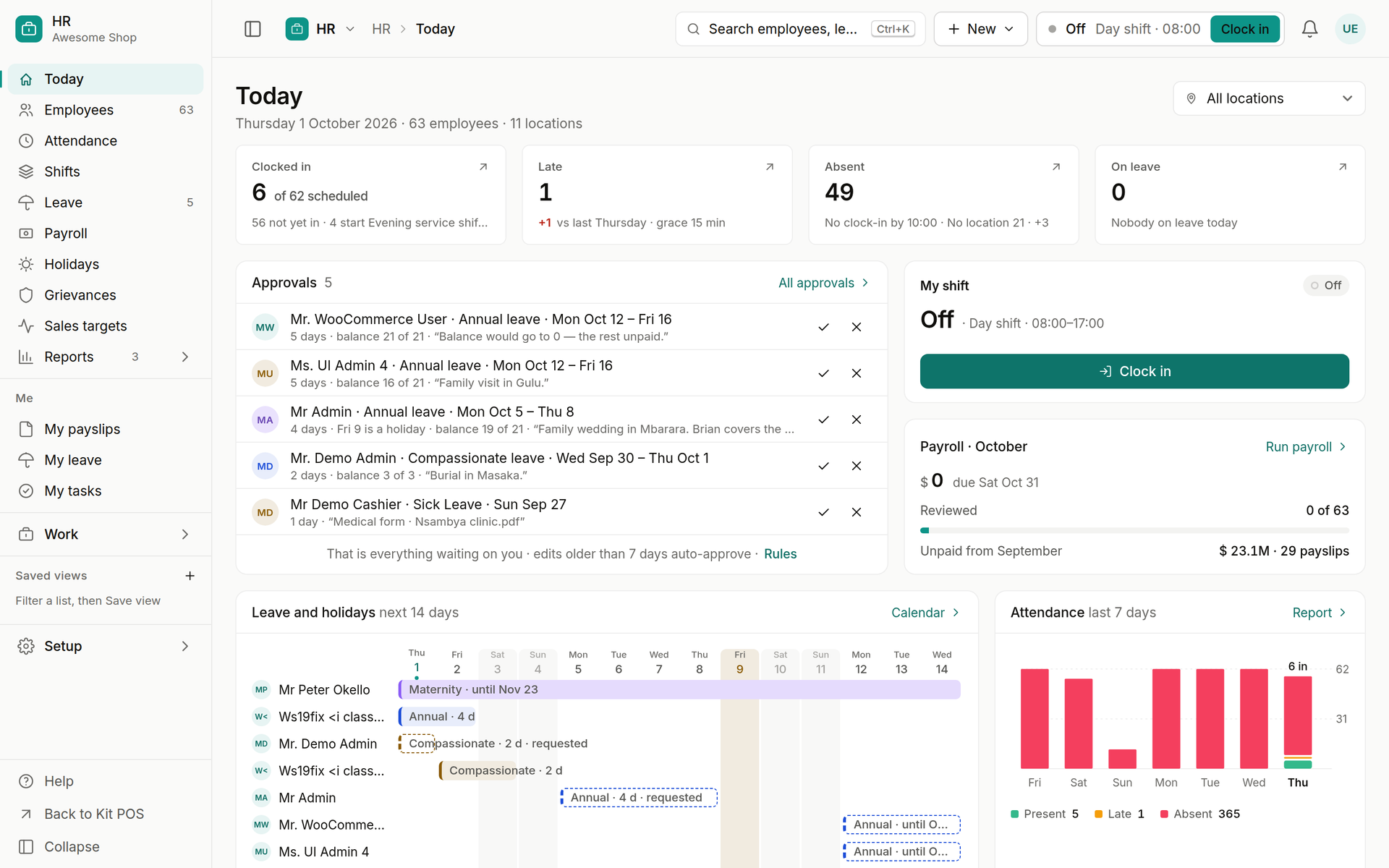The width and height of the screenshot is (1389, 868).
Task: Reject Mr. Demo Admin's compassionate leave
Action: (857, 466)
